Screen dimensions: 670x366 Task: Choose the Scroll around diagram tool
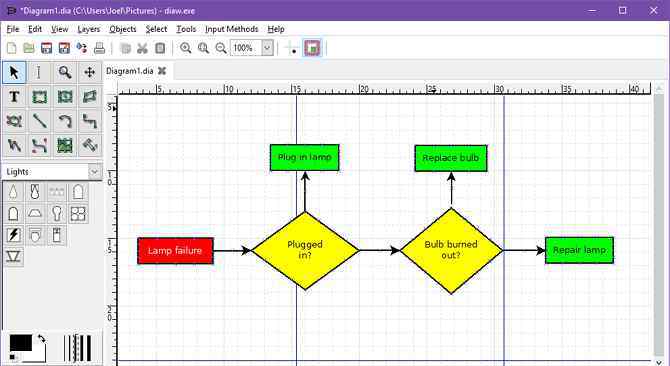click(x=90, y=72)
